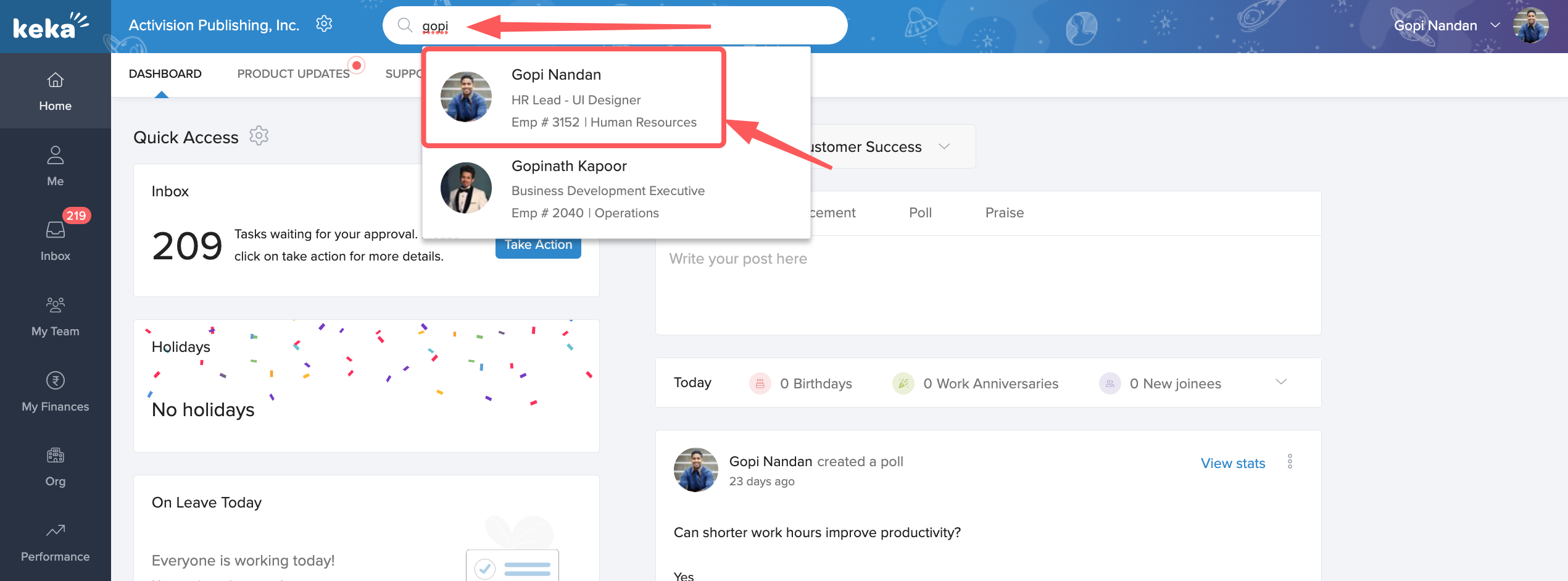Click the Take Action button

[x=538, y=246]
